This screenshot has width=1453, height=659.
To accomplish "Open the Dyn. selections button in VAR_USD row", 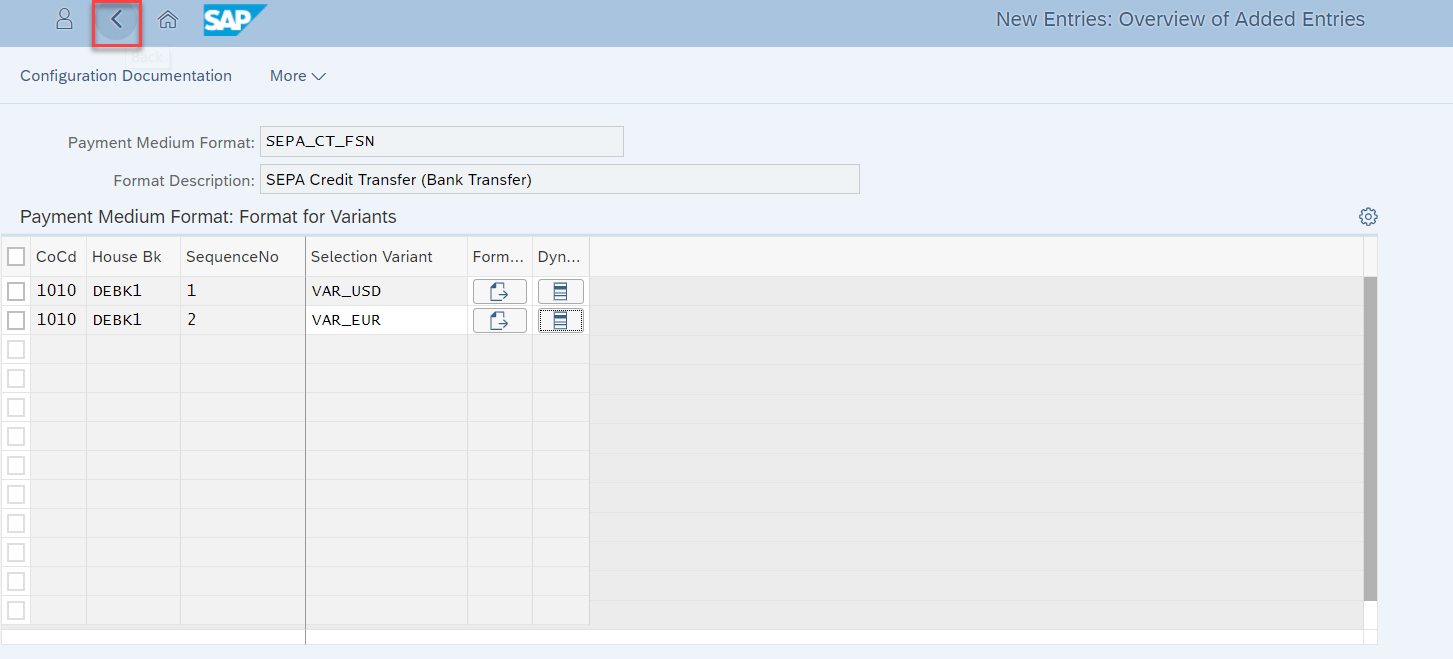I will coord(561,291).
